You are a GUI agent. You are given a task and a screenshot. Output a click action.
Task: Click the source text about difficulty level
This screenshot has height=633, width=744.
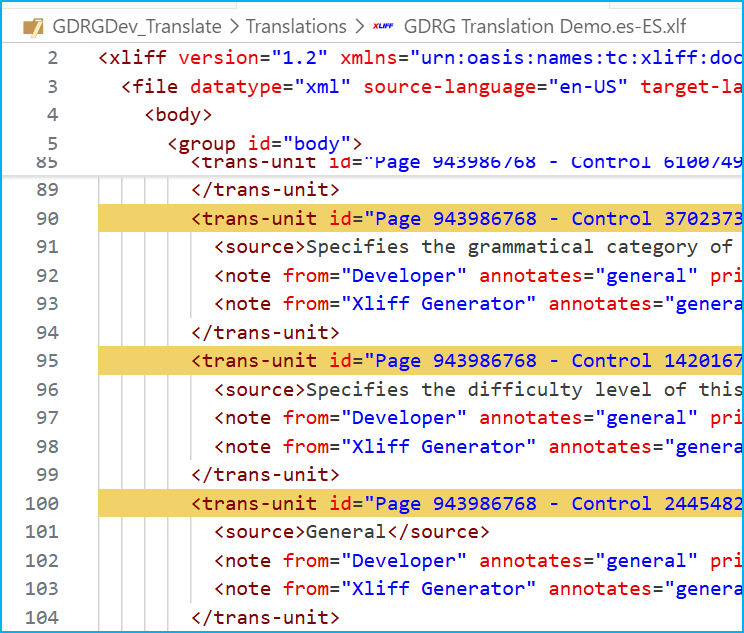[520, 390]
